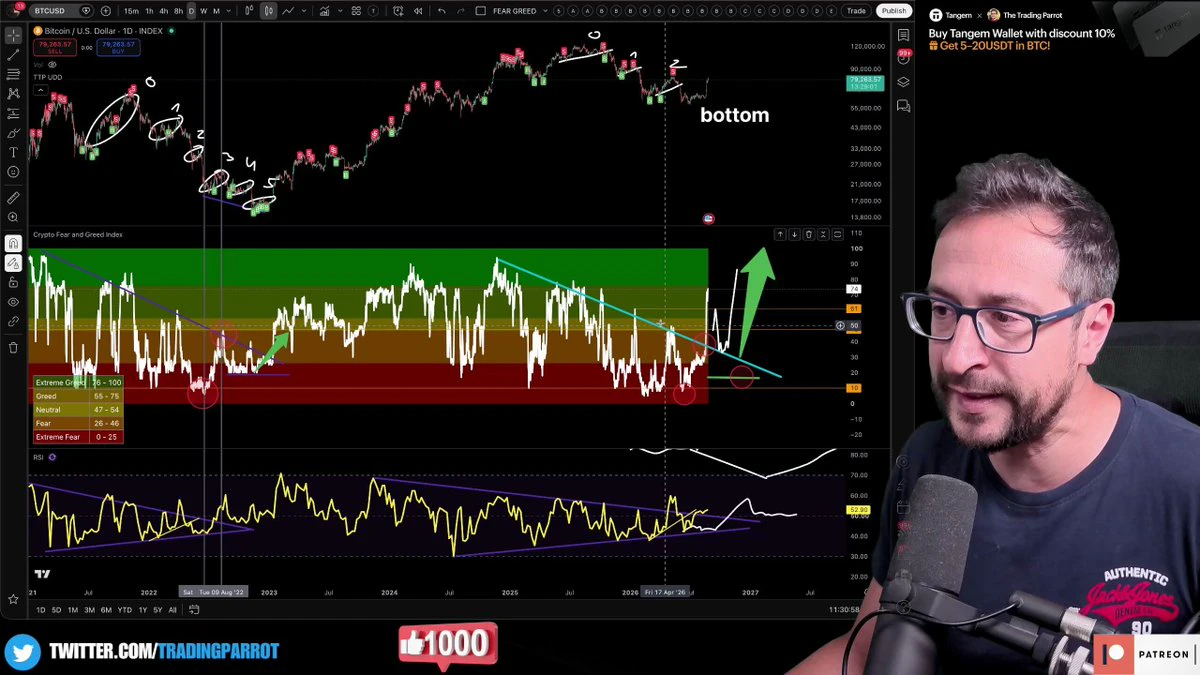The height and width of the screenshot is (675, 1200).
Task: Expand the timeframe dropdown arrow
Action: (x=229, y=11)
